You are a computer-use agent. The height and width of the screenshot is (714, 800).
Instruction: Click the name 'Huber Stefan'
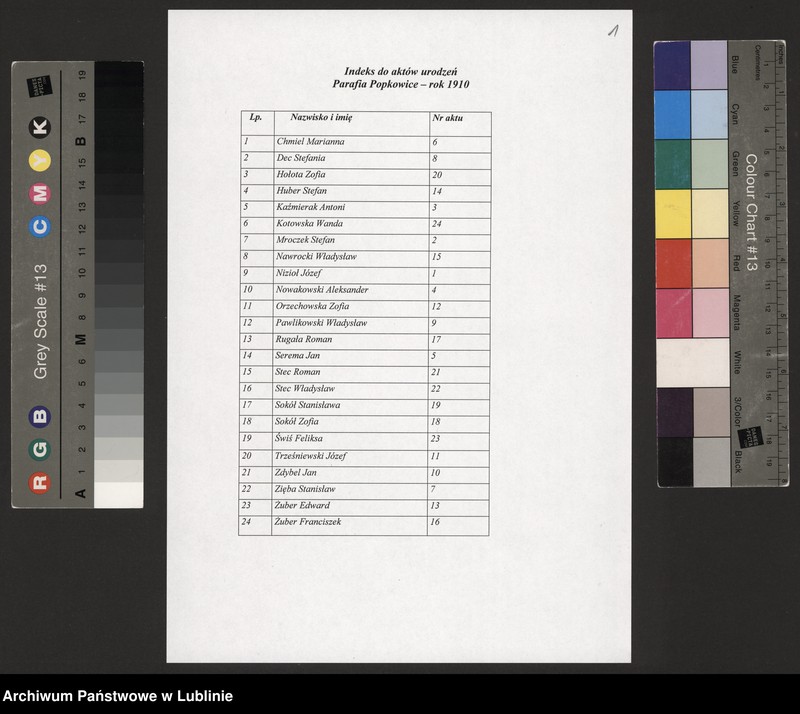point(301,191)
